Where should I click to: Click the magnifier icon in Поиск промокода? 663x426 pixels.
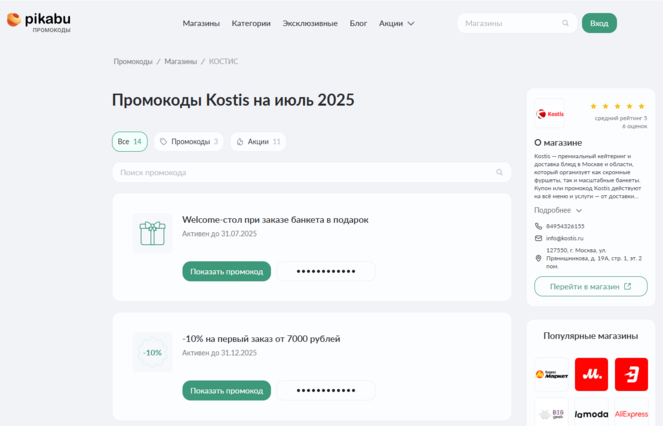point(499,173)
